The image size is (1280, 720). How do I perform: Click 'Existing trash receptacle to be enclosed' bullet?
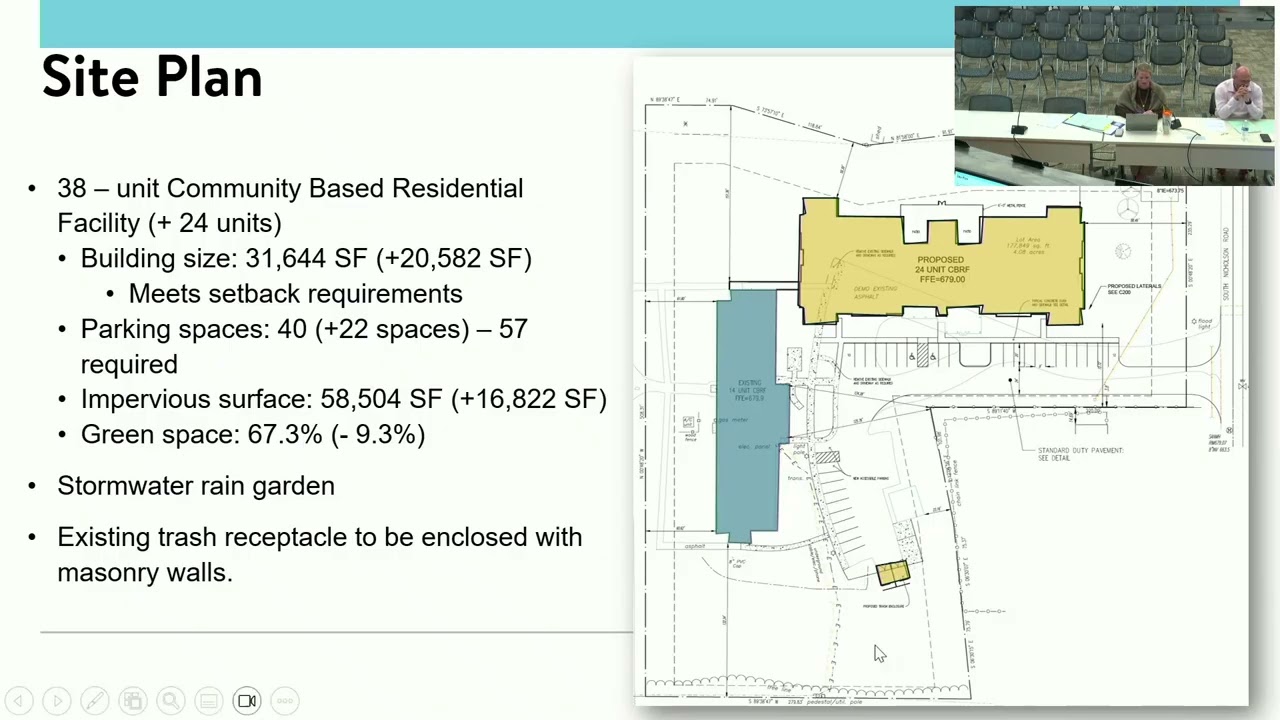pyautogui.click(x=319, y=554)
